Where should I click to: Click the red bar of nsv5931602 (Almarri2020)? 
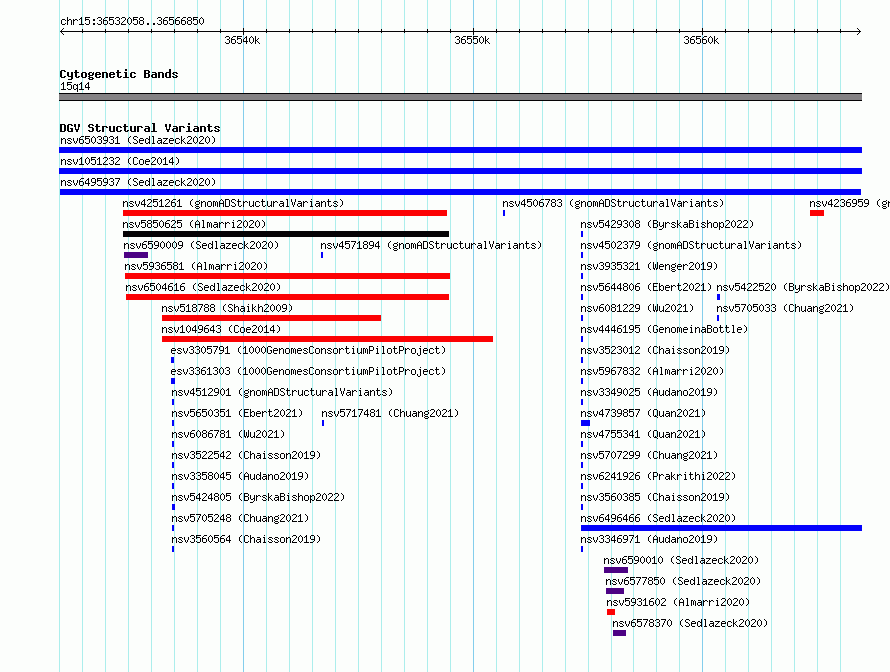pyautogui.click(x=611, y=612)
